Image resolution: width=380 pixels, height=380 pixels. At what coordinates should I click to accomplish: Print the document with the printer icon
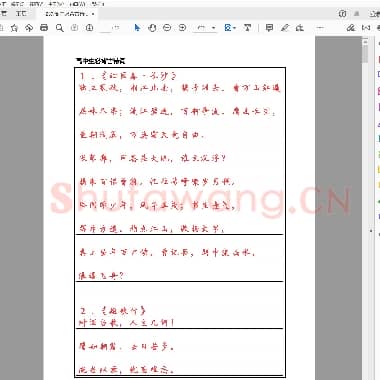44,28
